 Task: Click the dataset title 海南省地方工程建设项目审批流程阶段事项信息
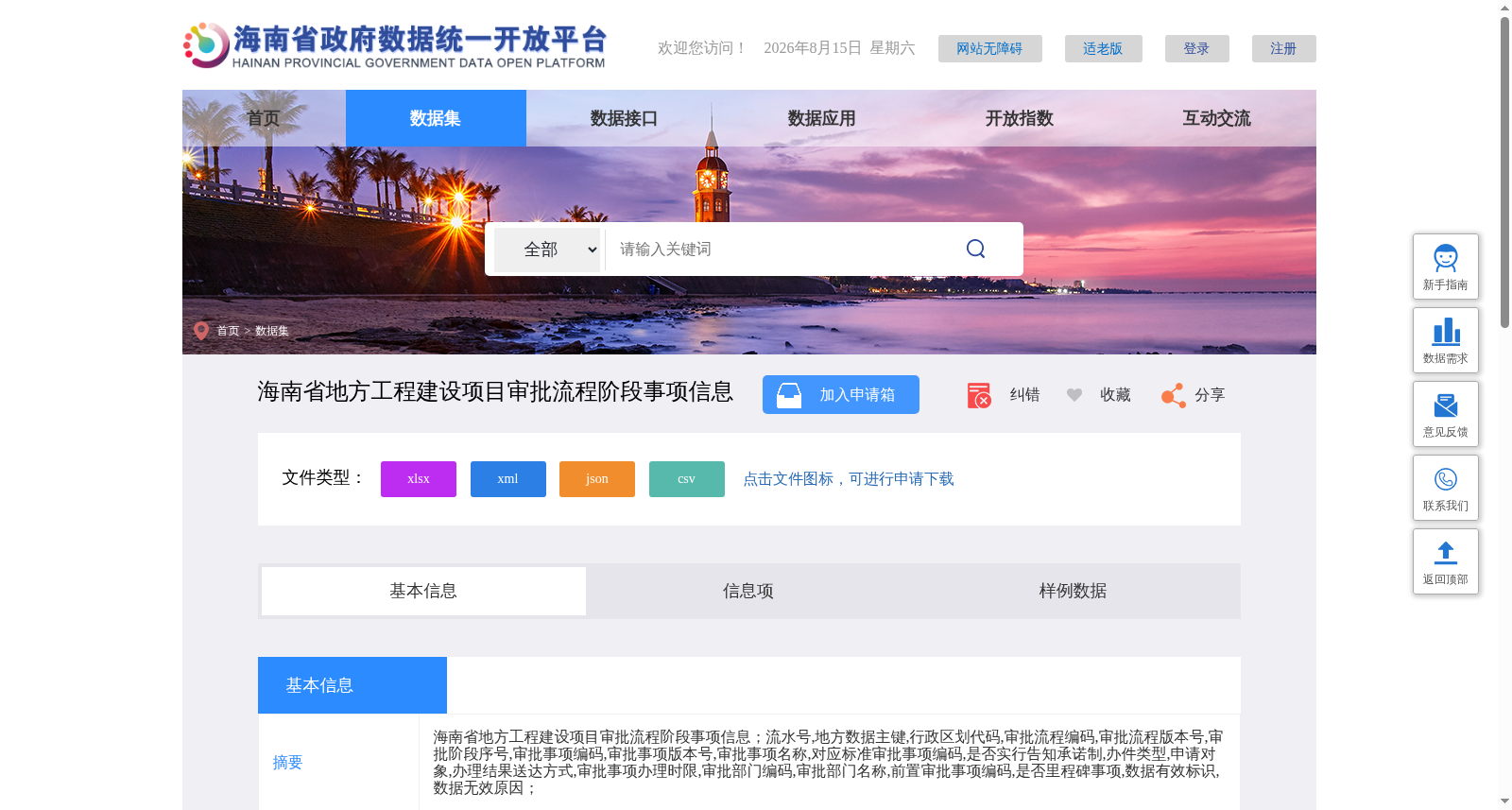[x=495, y=392]
